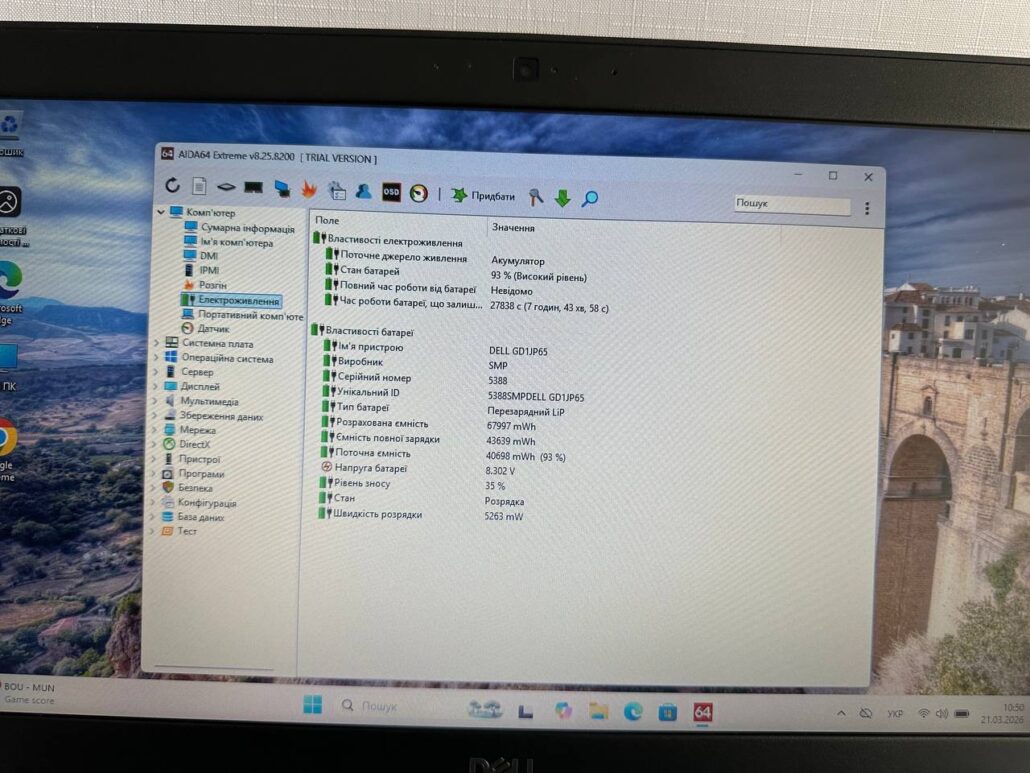Screen dimensions: 1030x773
Task: Click the green download arrow icon
Action: [x=562, y=198]
